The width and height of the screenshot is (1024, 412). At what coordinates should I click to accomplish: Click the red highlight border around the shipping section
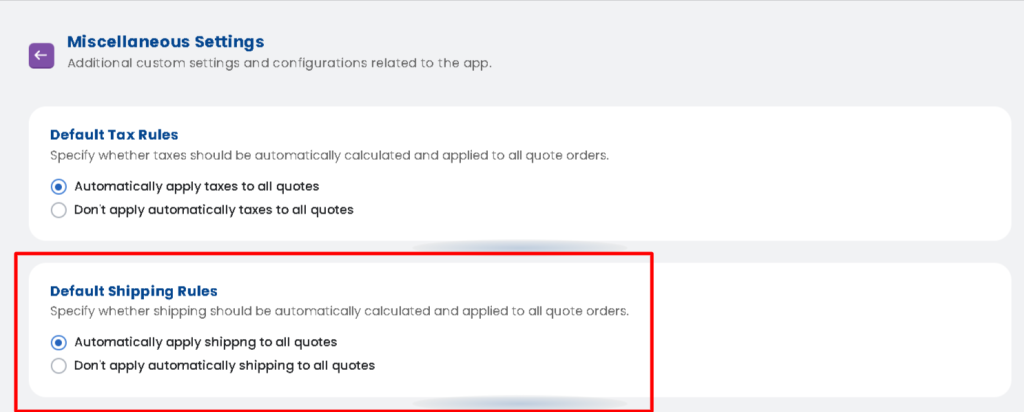tap(652, 330)
